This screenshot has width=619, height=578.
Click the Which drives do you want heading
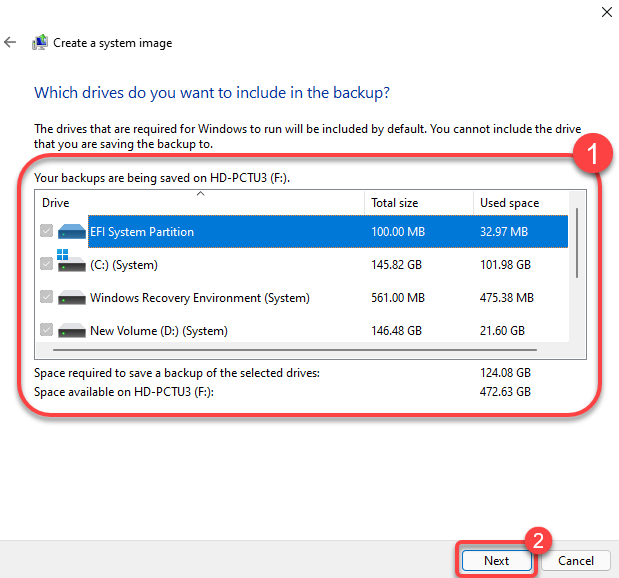pyautogui.click(x=212, y=93)
